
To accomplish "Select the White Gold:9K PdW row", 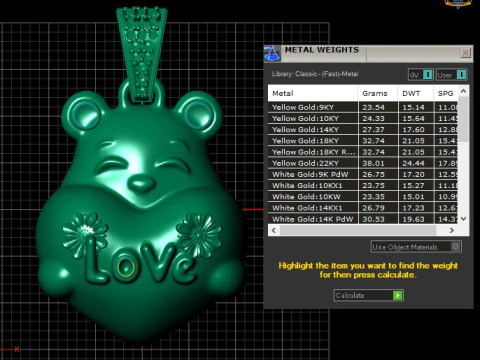I will pos(363,174).
